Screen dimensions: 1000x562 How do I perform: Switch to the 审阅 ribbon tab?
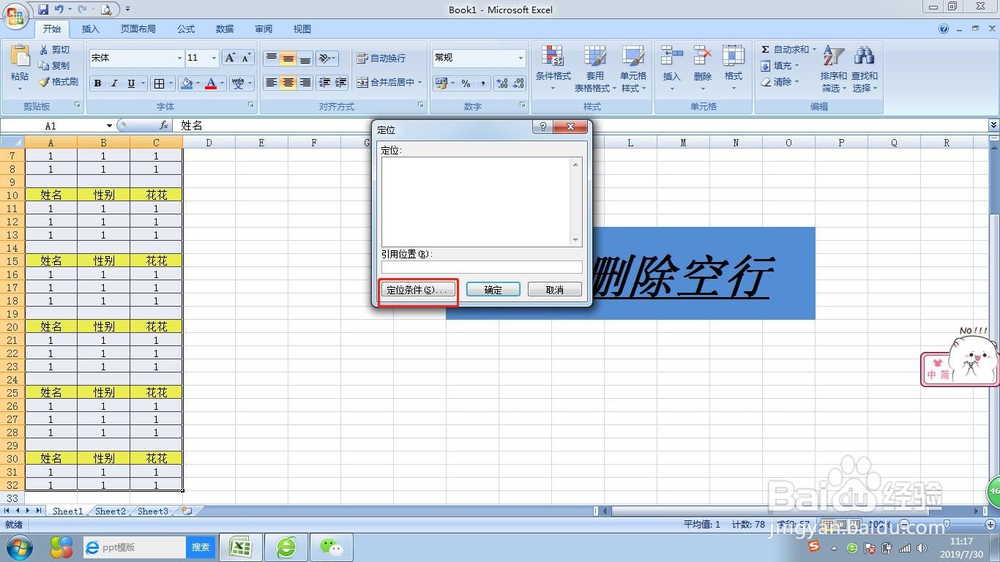point(263,29)
